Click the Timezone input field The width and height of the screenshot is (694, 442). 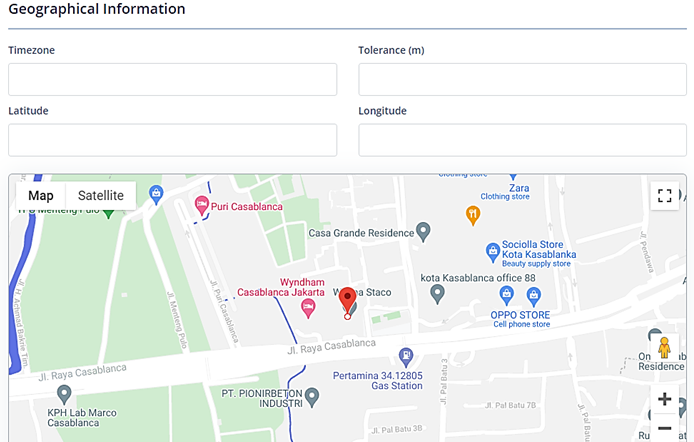(x=173, y=79)
